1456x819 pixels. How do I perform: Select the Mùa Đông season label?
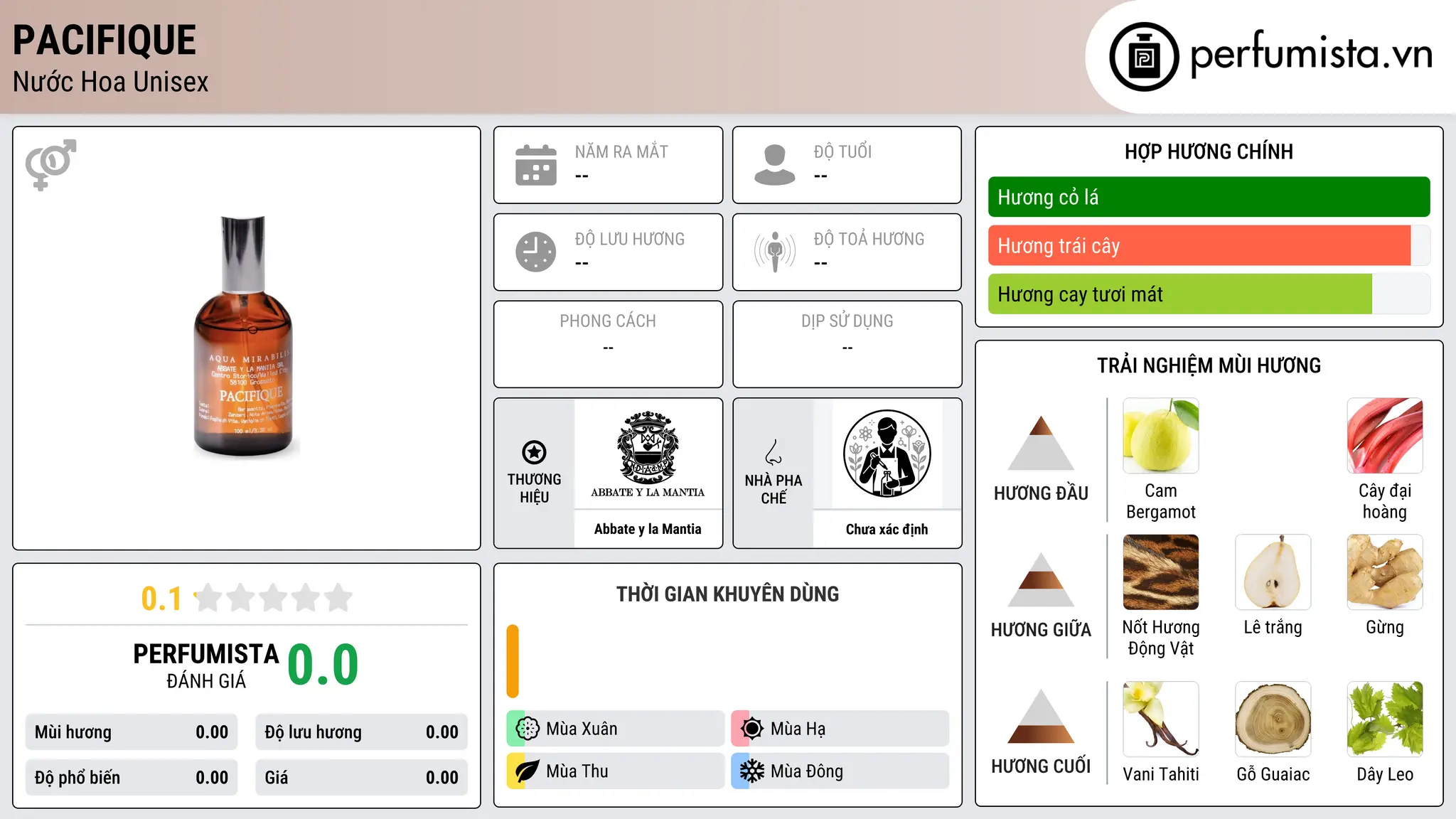[840, 771]
